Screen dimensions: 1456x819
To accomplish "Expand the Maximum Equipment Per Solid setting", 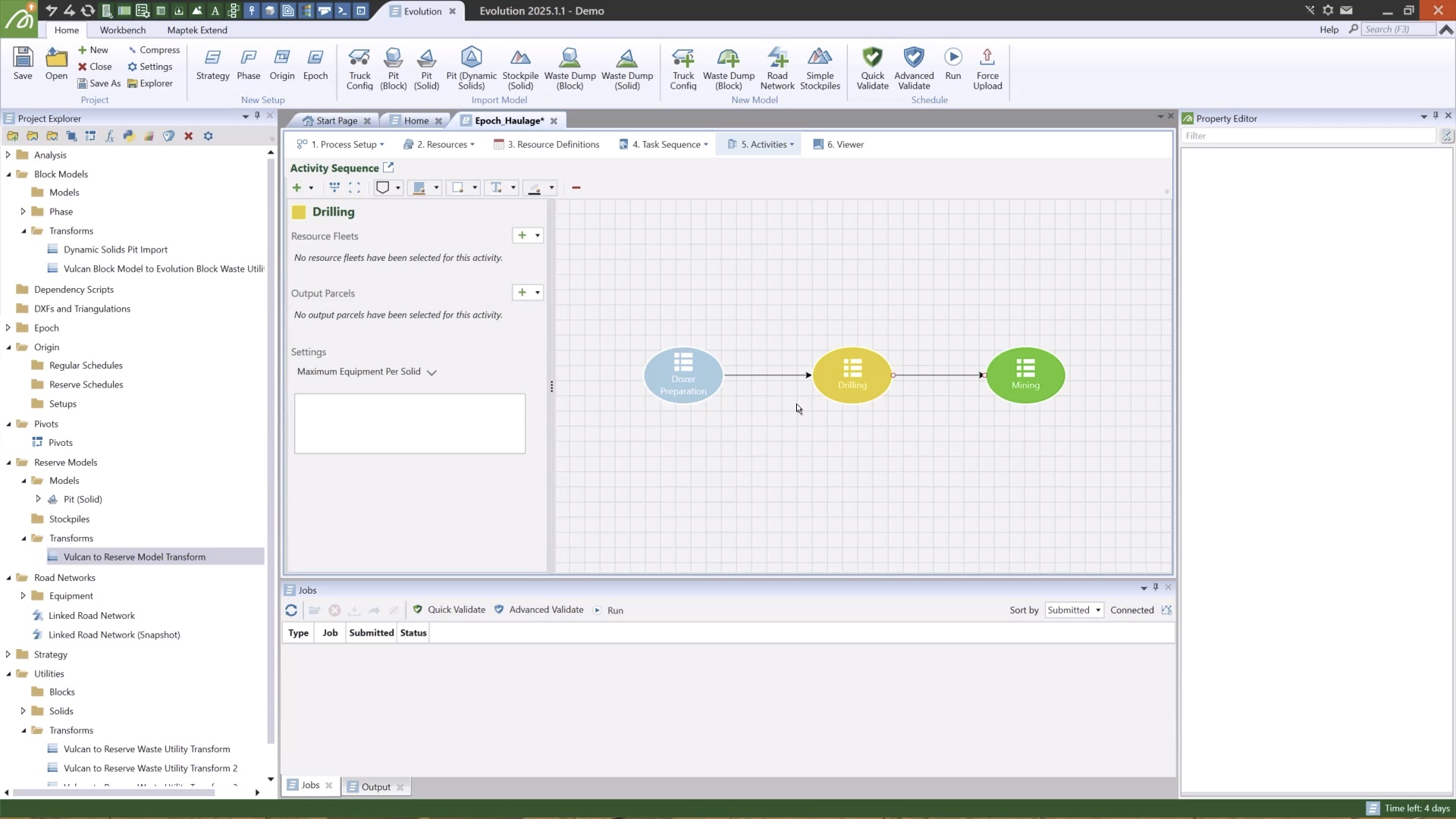I will [431, 372].
